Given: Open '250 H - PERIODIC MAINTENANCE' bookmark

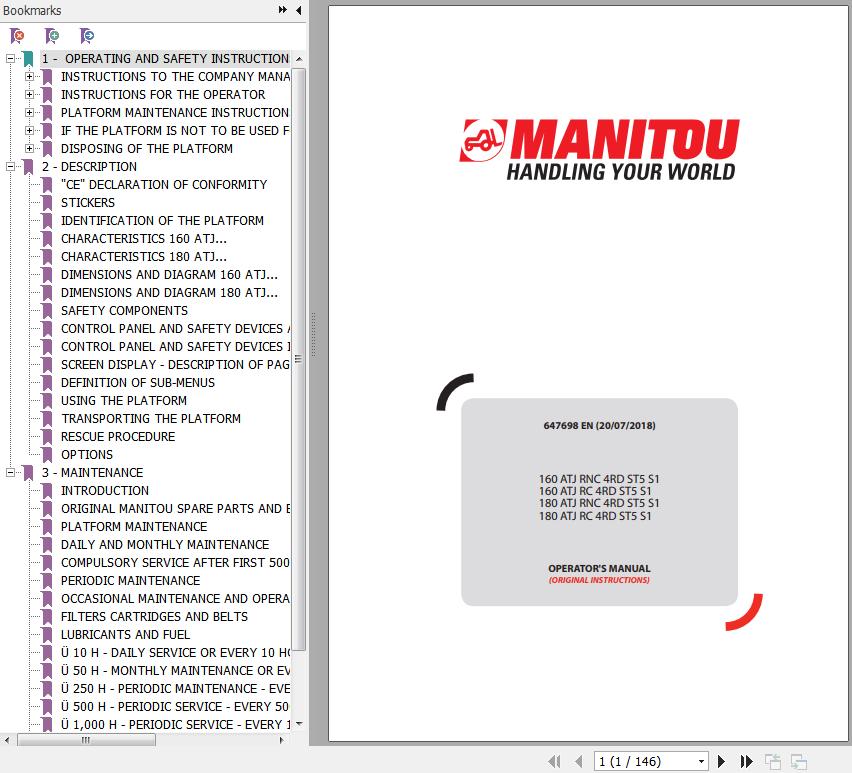Looking at the screenshot, I should coord(175,688).
